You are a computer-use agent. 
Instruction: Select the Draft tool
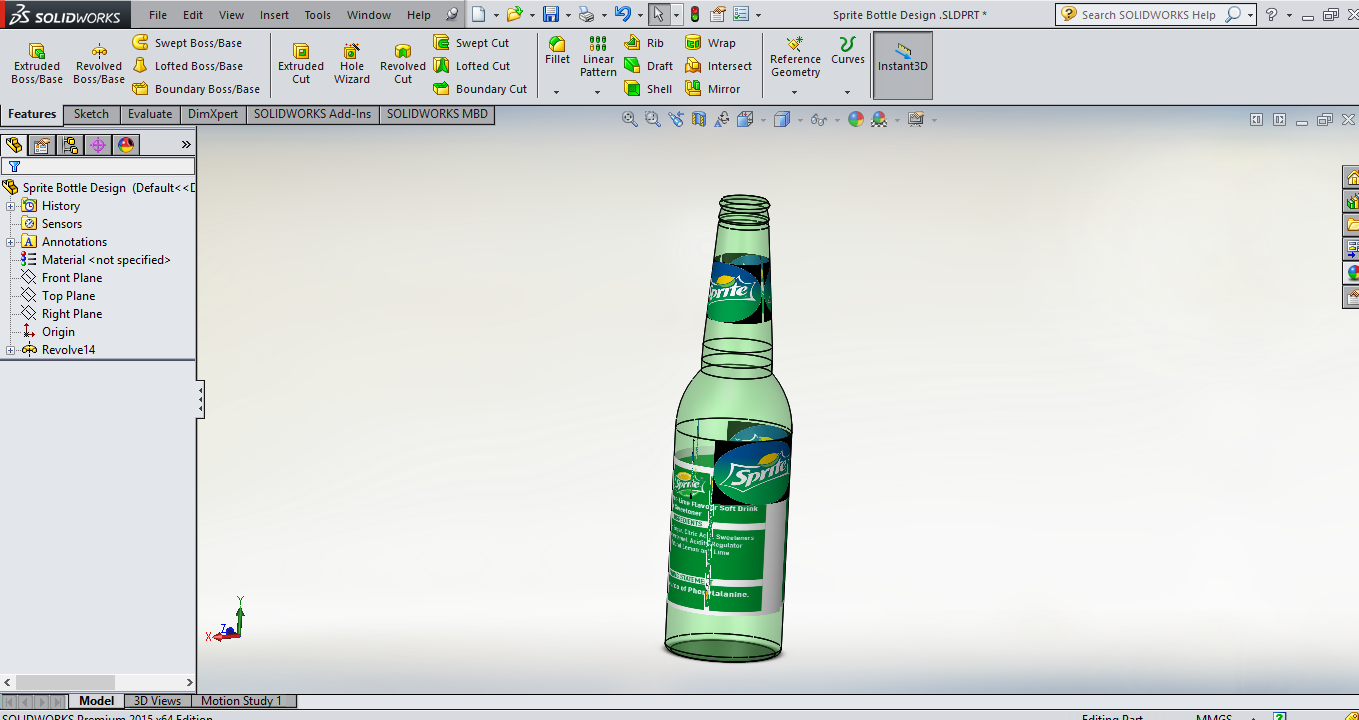[648, 66]
